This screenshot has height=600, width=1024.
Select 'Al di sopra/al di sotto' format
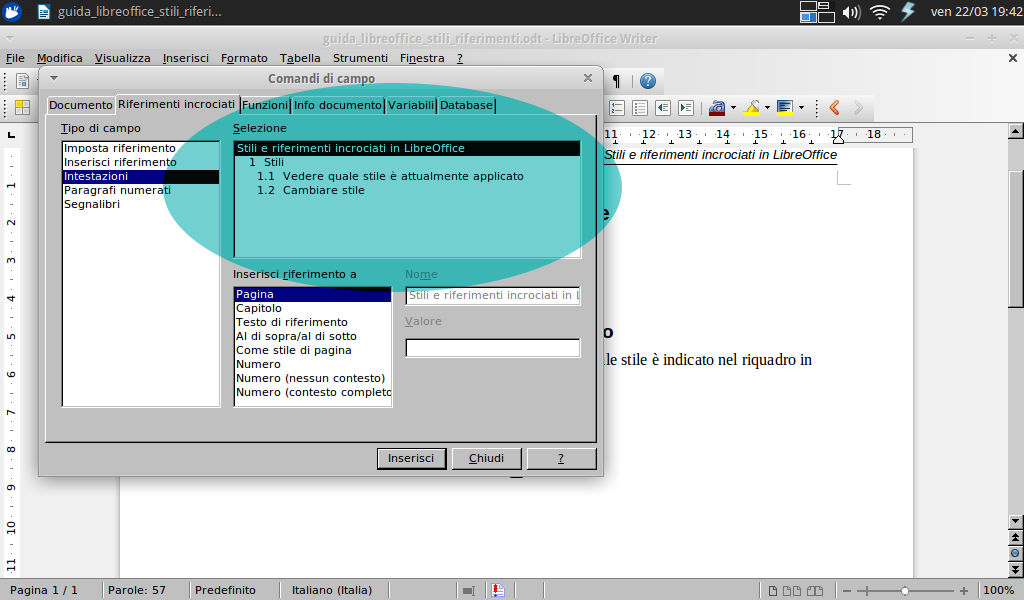click(313, 336)
